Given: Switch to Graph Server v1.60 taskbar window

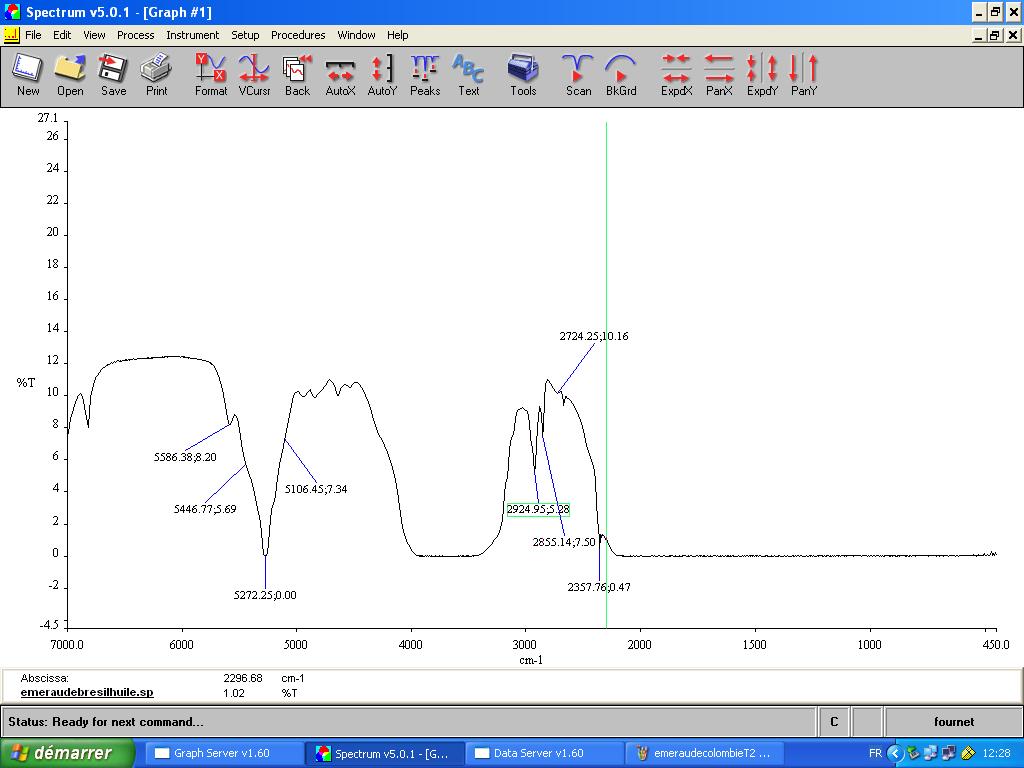Looking at the screenshot, I should (222, 753).
